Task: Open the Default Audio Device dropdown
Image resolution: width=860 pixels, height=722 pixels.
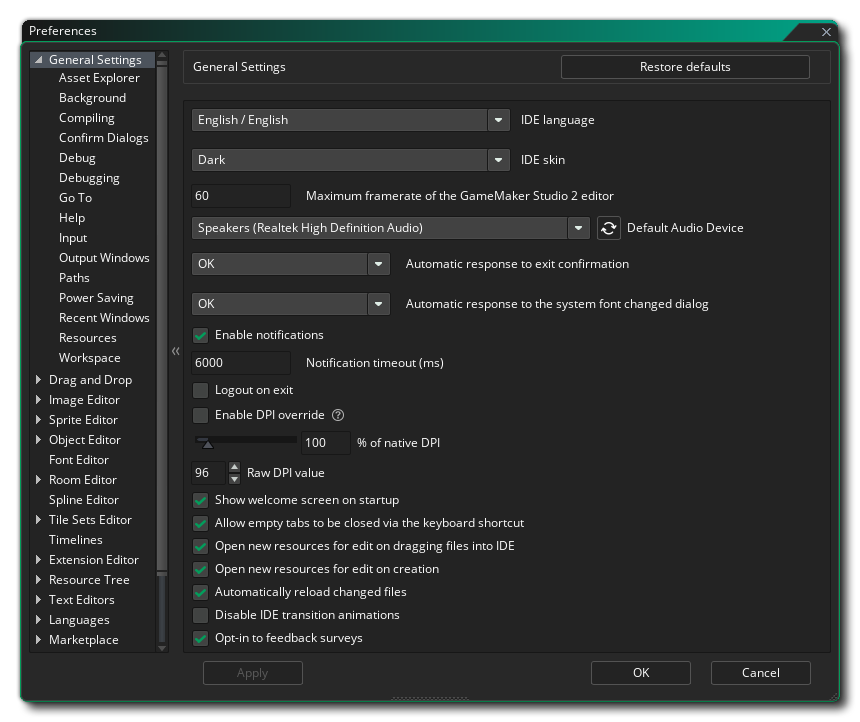Action: (579, 228)
